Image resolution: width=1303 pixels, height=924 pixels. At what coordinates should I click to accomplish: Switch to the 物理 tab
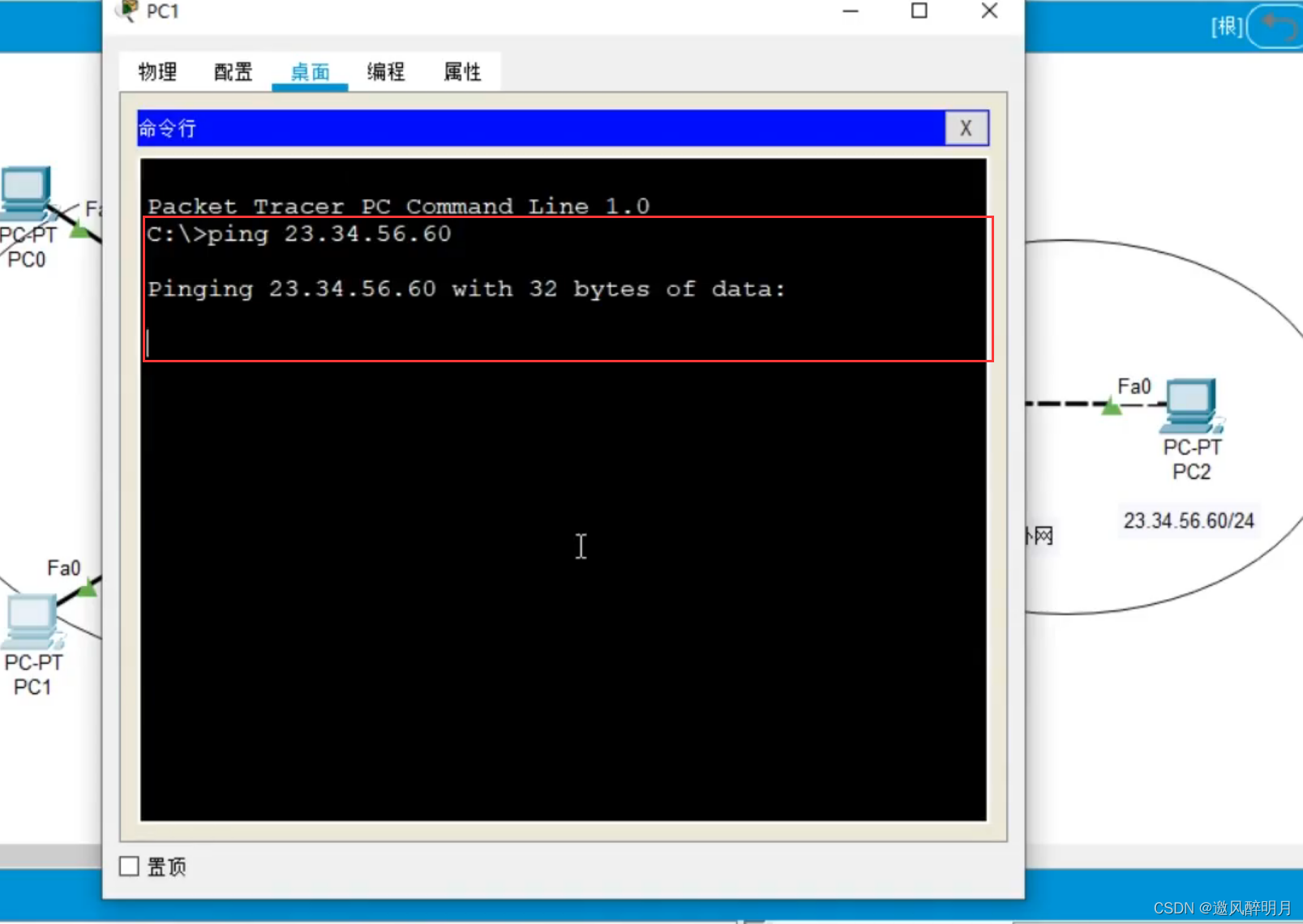click(x=157, y=72)
